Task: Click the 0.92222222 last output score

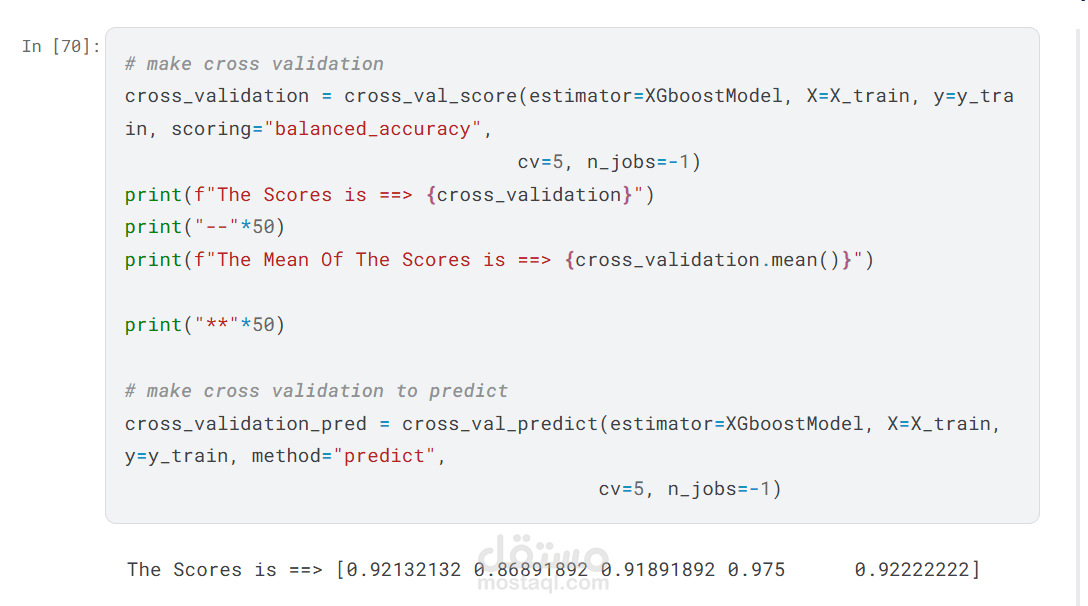Action: tap(912, 570)
